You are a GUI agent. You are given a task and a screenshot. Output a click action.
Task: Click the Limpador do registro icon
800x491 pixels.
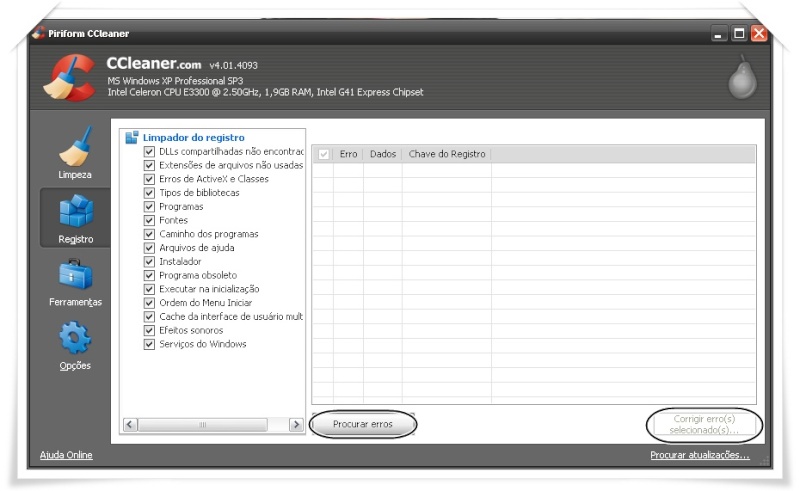point(132,137)
